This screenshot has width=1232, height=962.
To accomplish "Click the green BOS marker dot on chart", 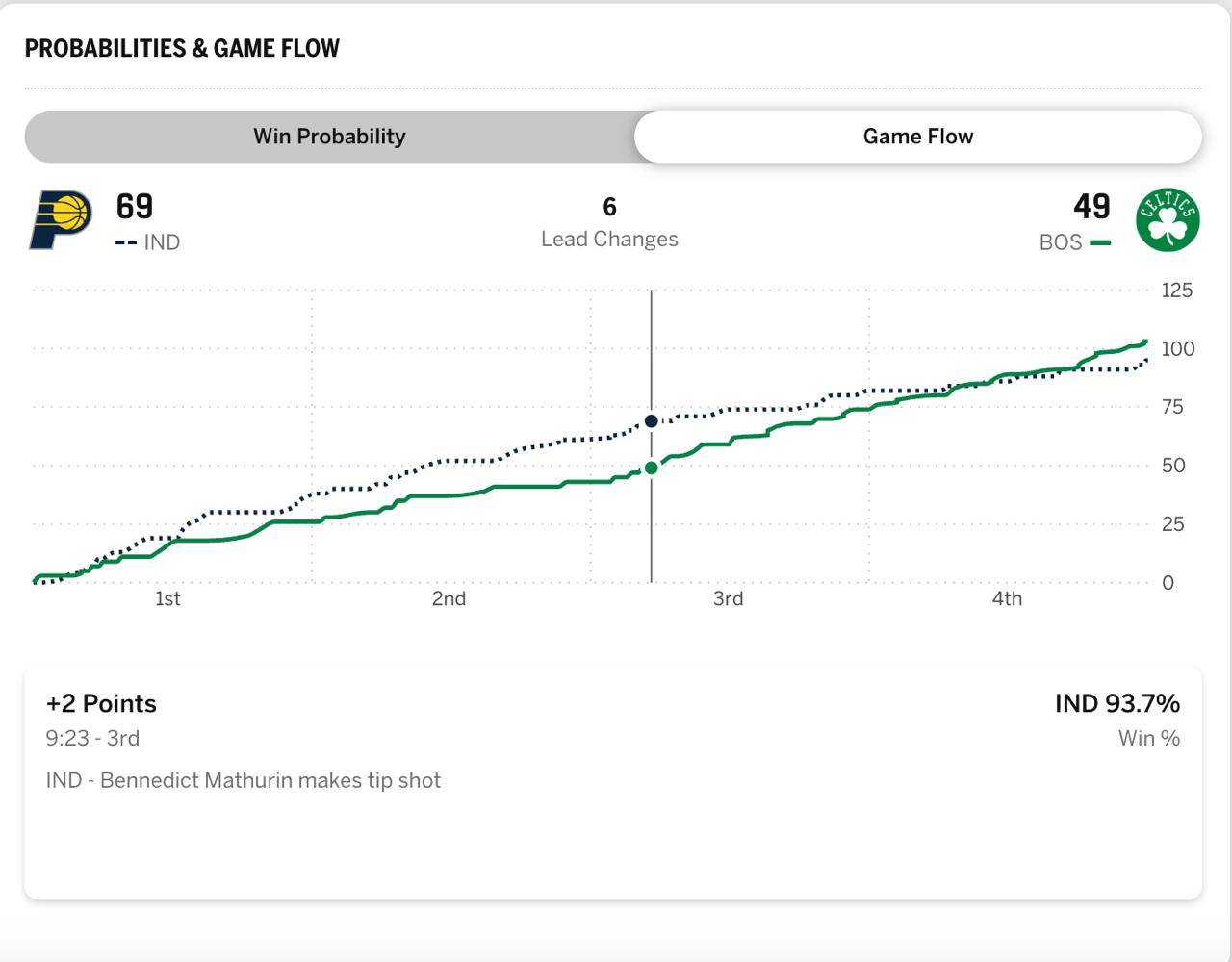I will pyautogui.click(x=652, y=468).
